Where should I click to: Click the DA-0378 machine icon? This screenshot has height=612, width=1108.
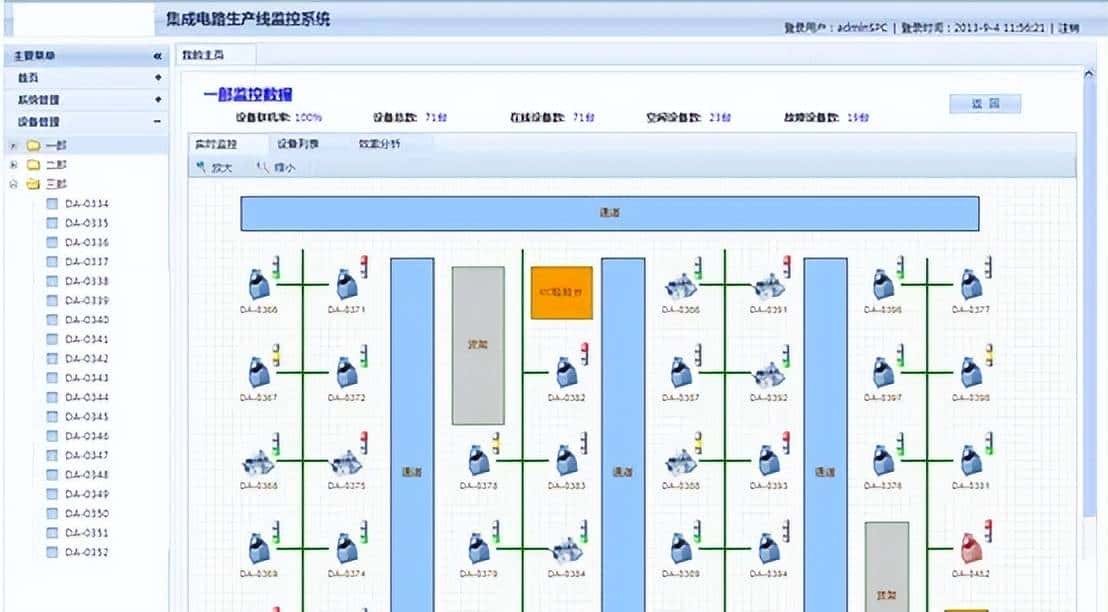click(x=477, y=461)
